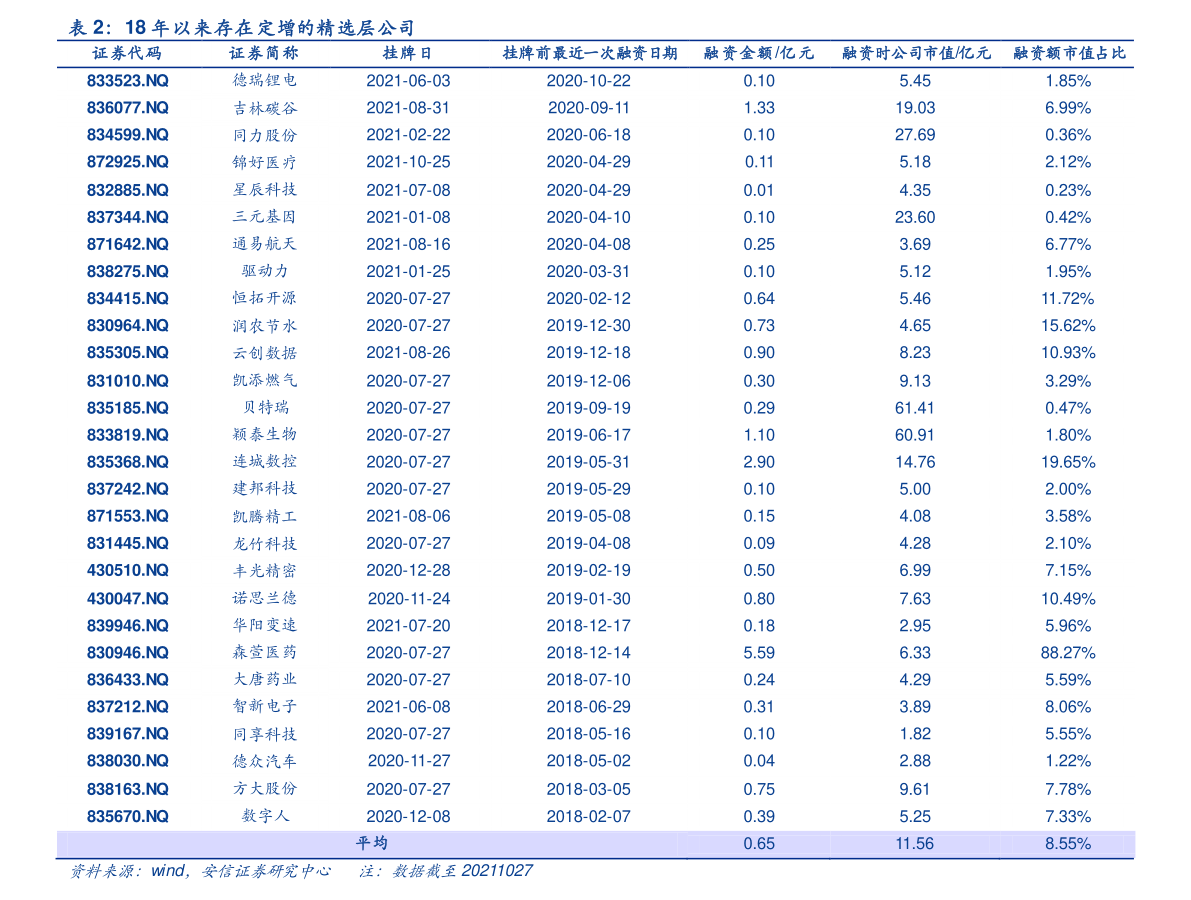Image resolution: width=1191 pixels, height=900 pixels.
Task: Select security code 837344.NQ
Action: pos(128,217)
